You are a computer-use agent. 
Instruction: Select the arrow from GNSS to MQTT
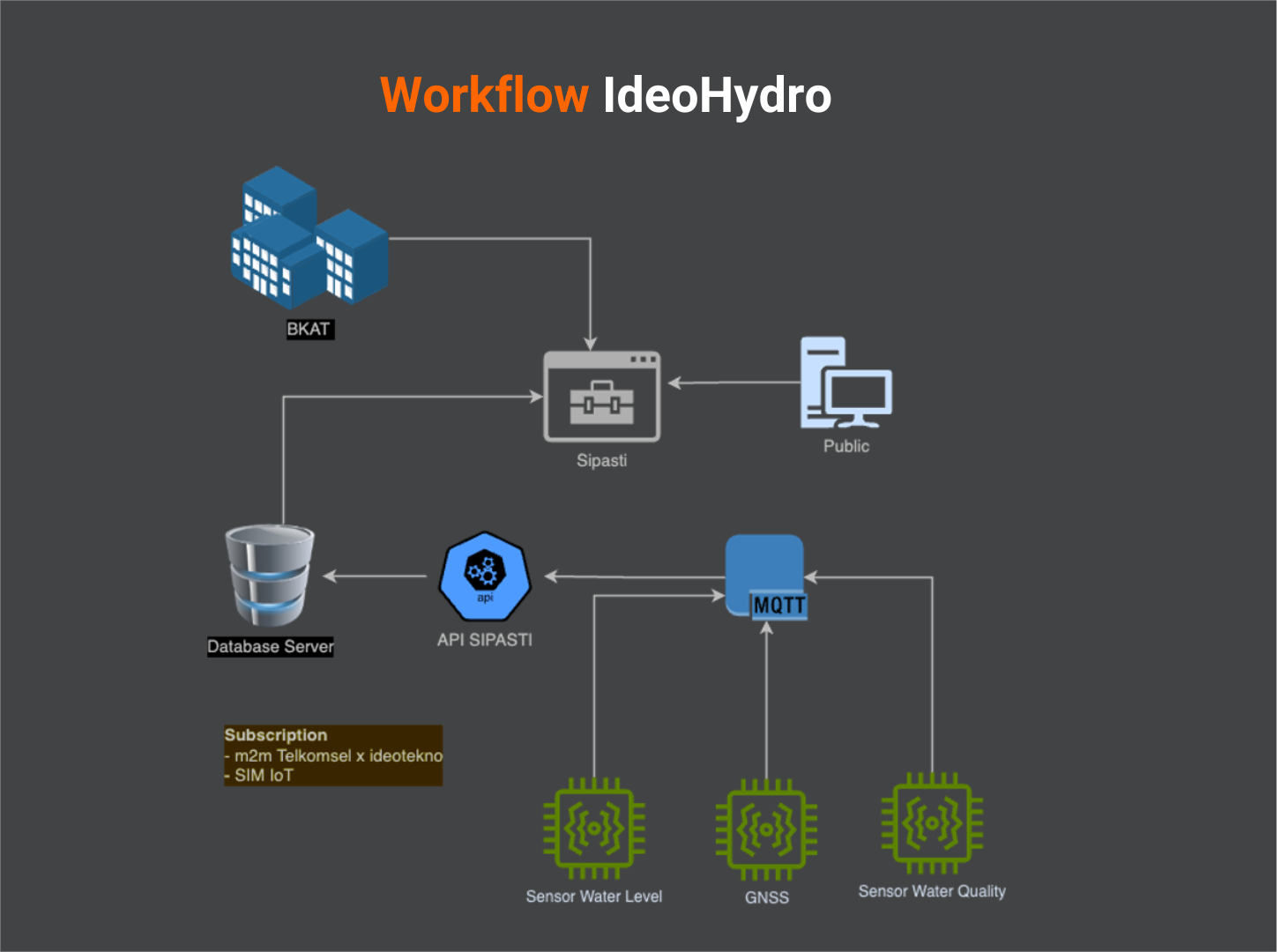tap(766, 696)
